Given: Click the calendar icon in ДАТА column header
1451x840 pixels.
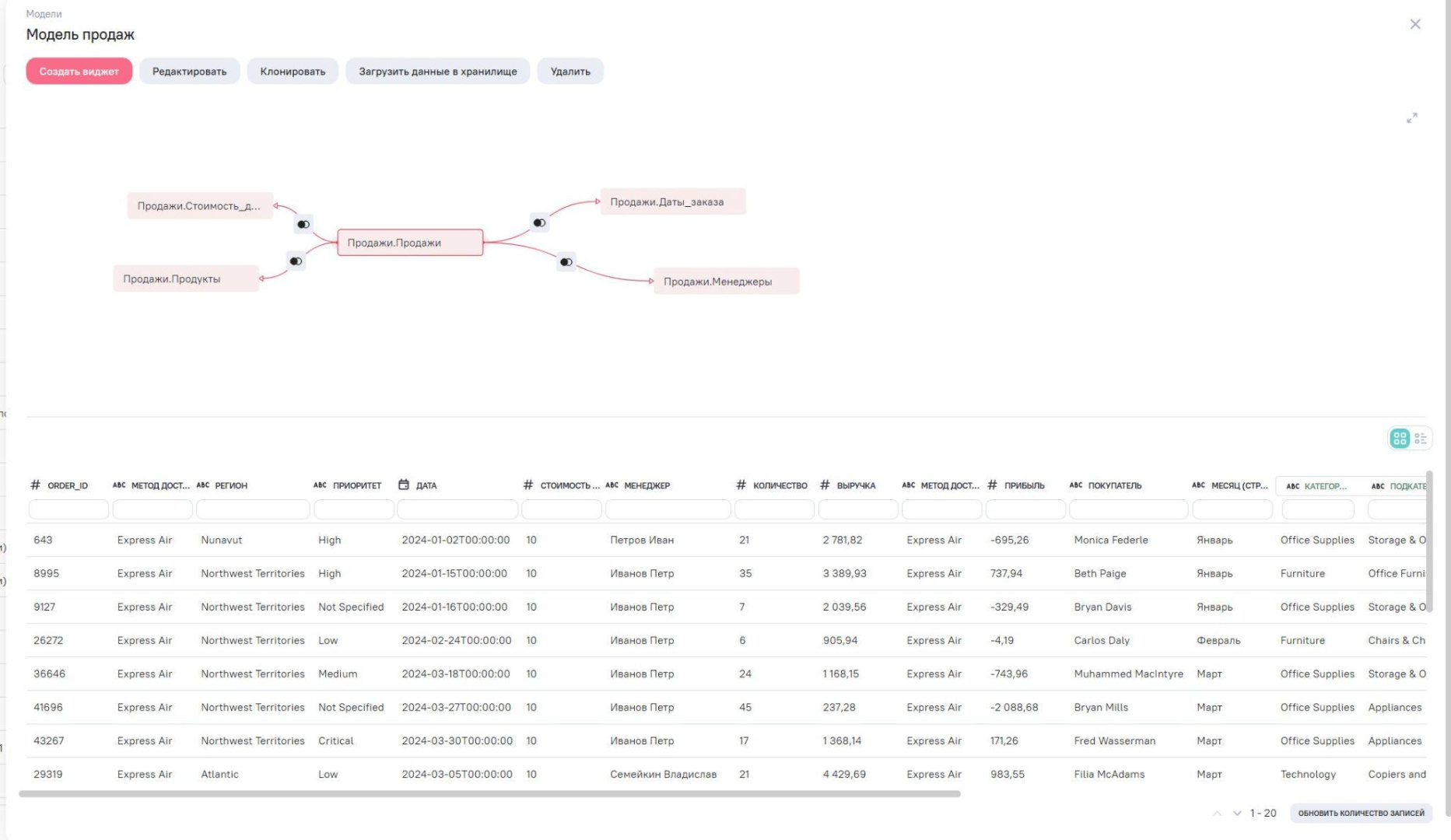Looking at the screenshot, I should pyautogui.click(x=404, y=485).
